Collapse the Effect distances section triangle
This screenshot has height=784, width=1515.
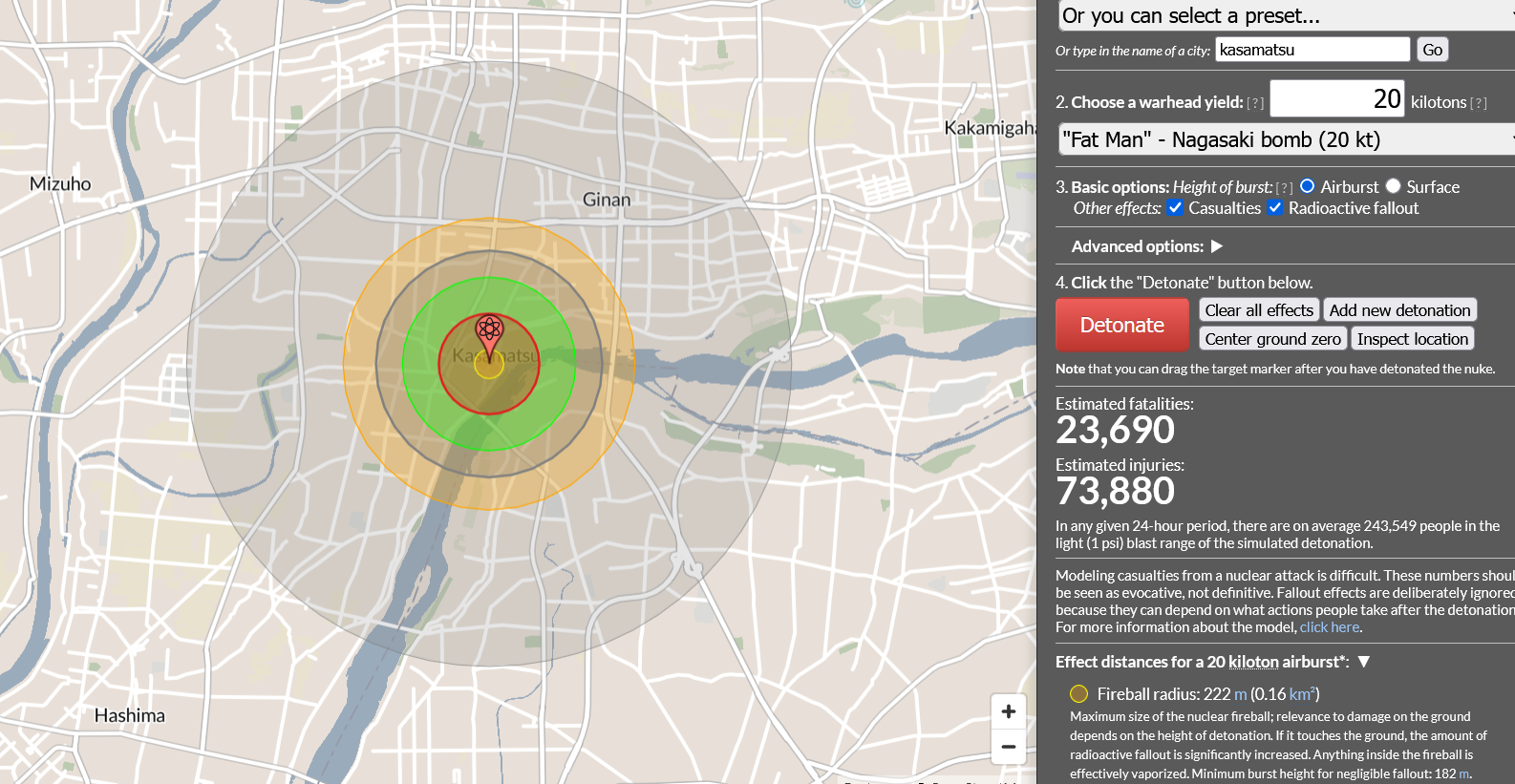point(1364,662)
